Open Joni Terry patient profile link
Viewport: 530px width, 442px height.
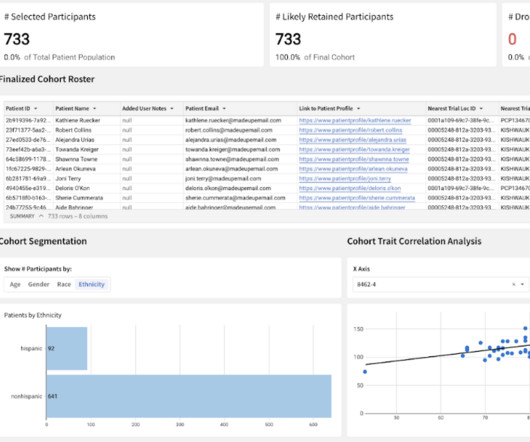pos(345,178)
